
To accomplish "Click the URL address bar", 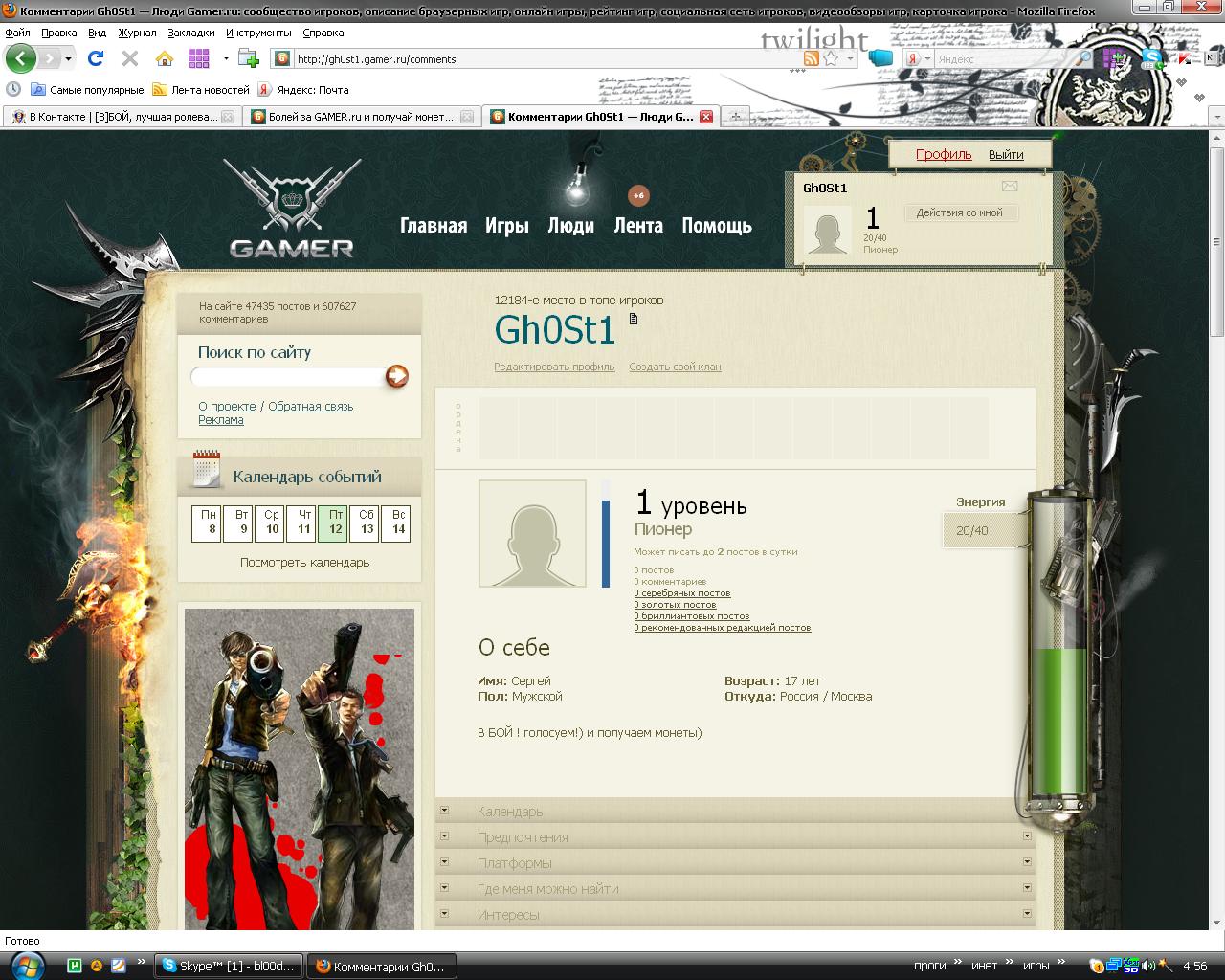I will pos(547,58).
